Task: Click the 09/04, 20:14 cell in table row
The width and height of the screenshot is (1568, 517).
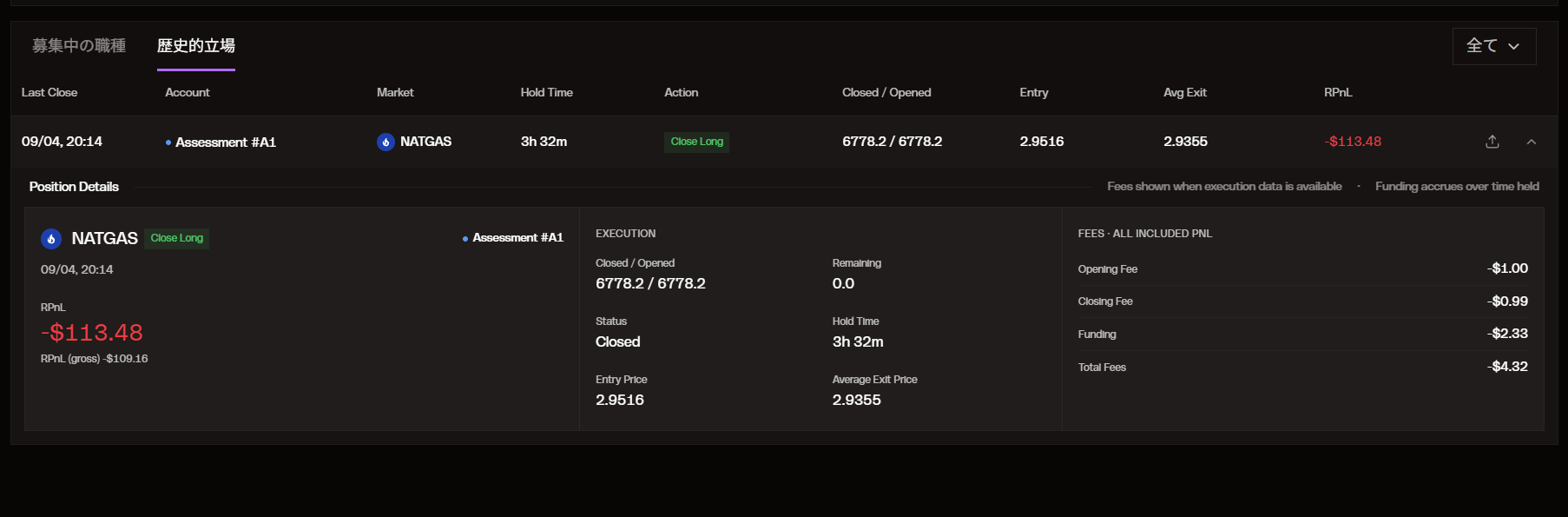Action: [x=62, y=142]
